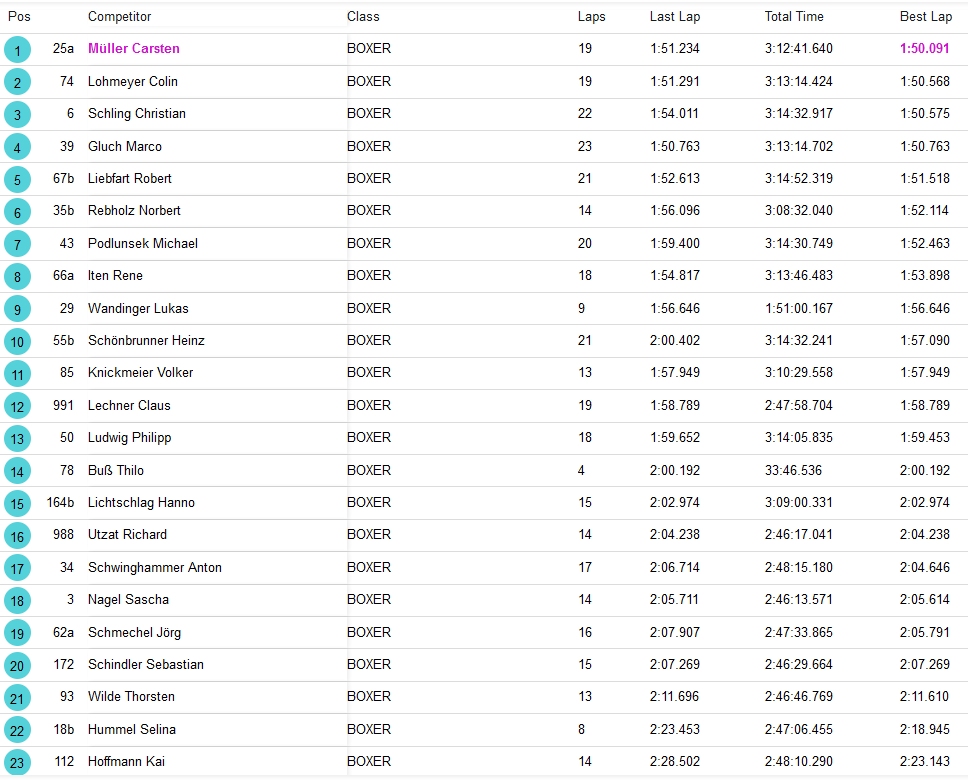
Task: Click position 14 circle badge
Action: click(x=17, y=471)
